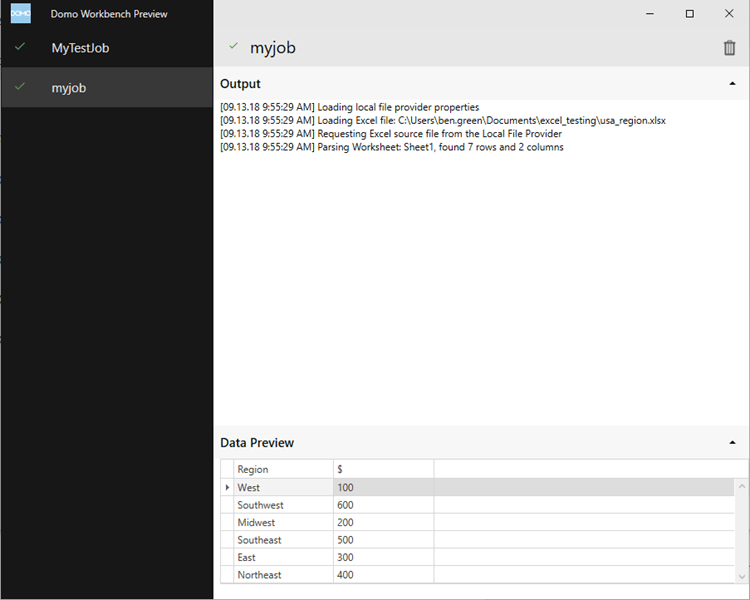Select the MyTestJob job in sidebar
This screenshot has height=600, width=750.
click(107, 47)
